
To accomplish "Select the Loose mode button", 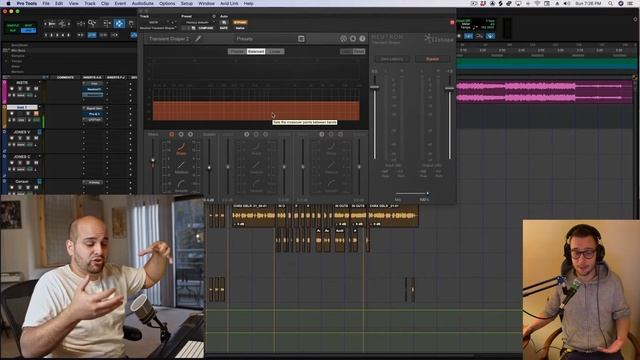I will pyautogui.click(x=276, y=51).
